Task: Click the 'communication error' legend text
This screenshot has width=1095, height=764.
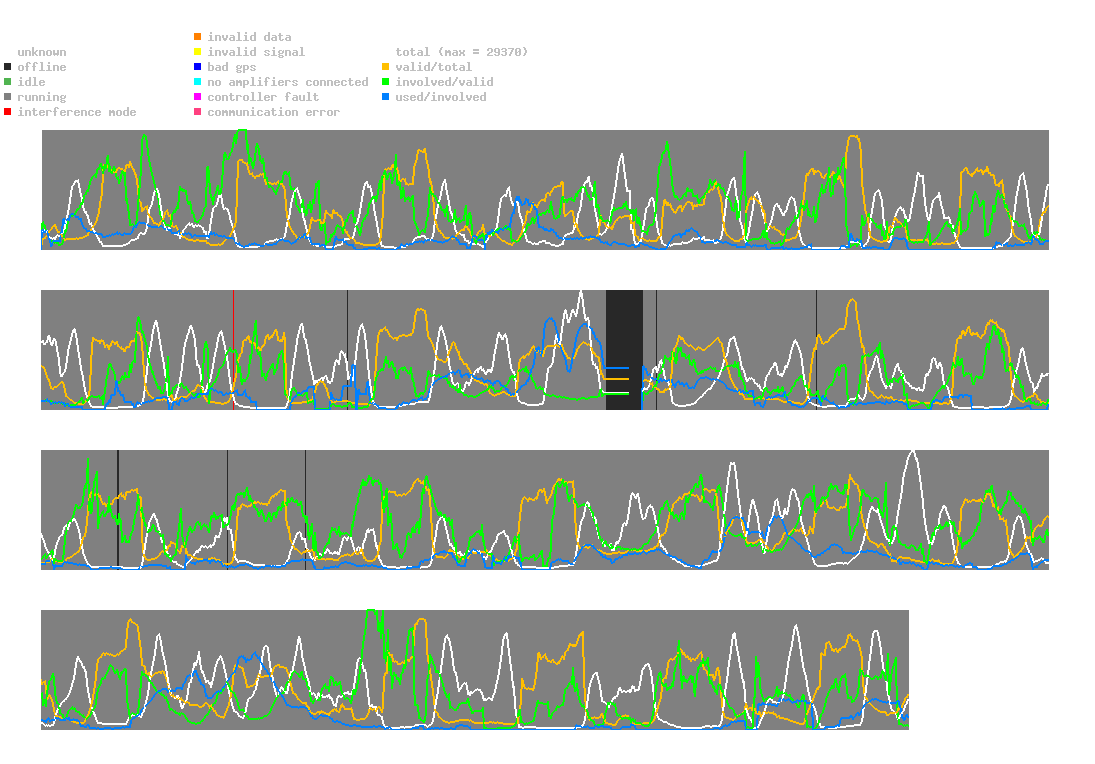Action: (x=274, y=112)
